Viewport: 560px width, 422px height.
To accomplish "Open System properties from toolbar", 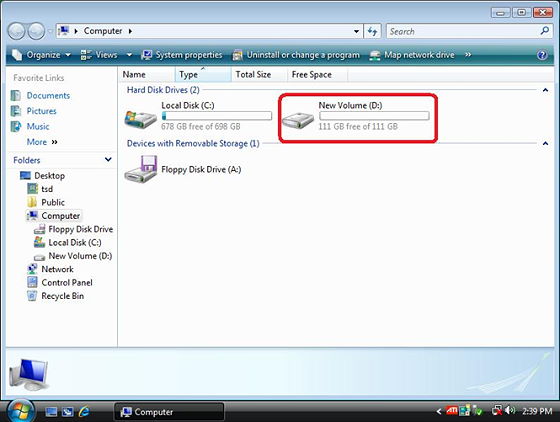I will pyautogui.click(x=182, y=55).
